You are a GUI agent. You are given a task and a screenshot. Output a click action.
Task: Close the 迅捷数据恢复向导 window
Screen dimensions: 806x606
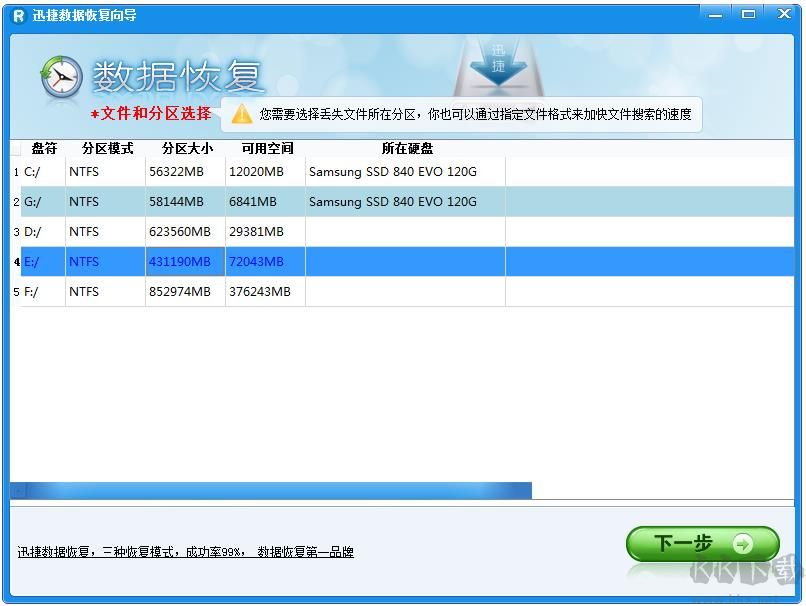coord(784,15)
